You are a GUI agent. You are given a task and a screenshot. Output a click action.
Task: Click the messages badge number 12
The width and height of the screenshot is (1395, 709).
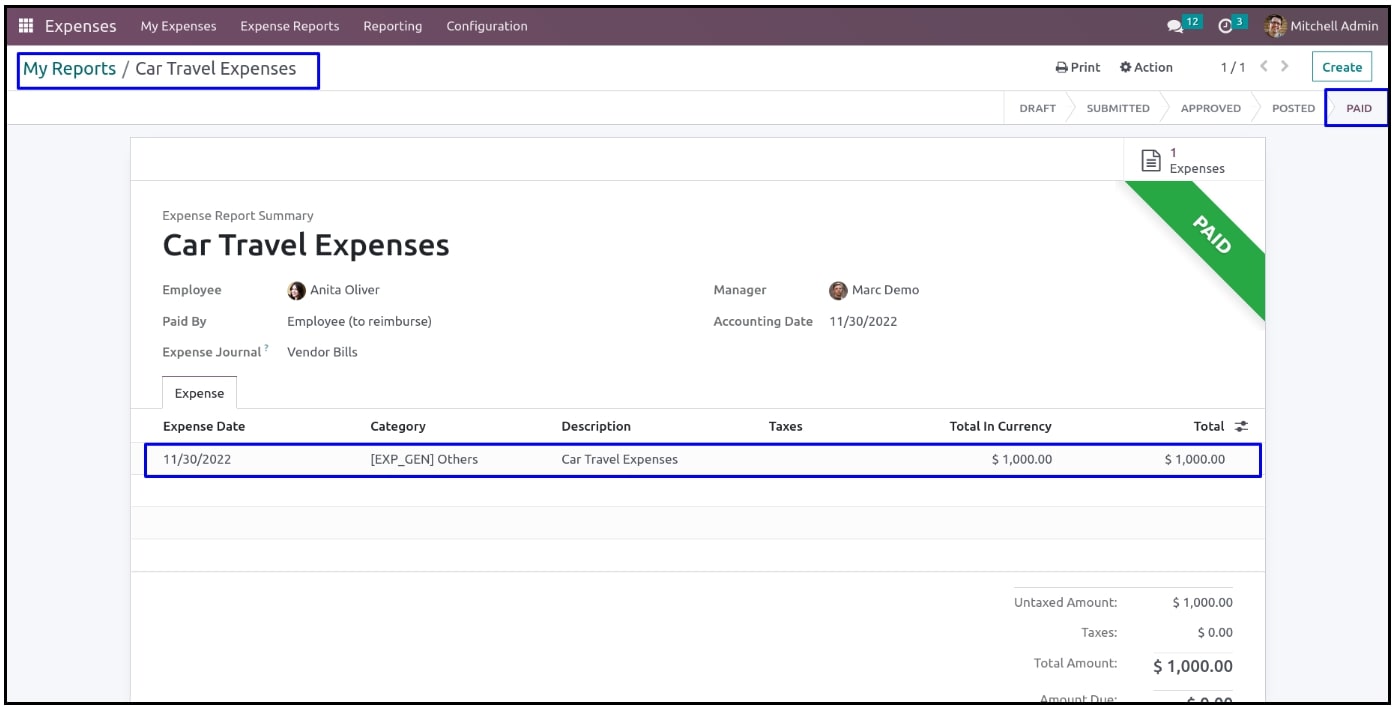(x=1192, y=22)
